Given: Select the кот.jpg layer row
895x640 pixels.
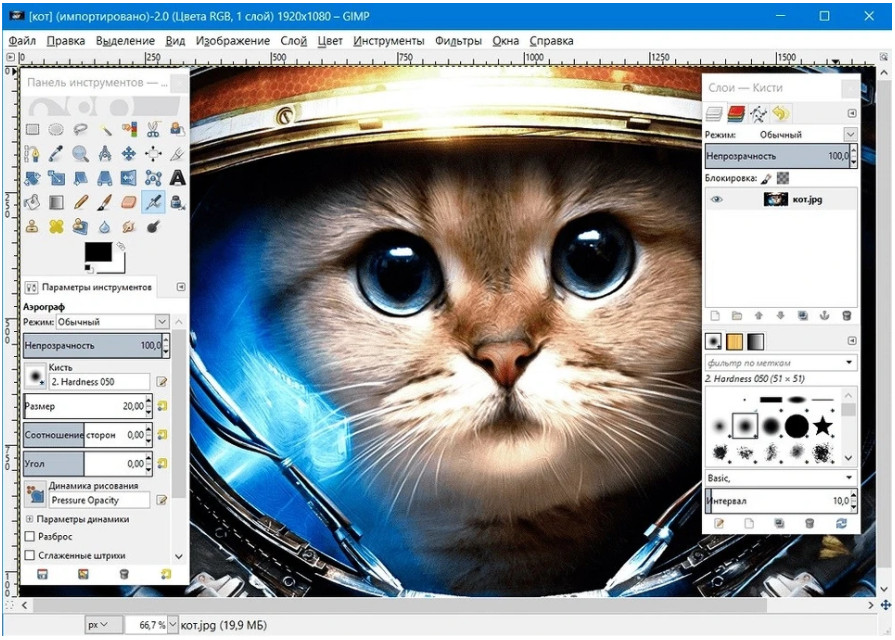Looking at the screenshot, I should pos(781,199).
